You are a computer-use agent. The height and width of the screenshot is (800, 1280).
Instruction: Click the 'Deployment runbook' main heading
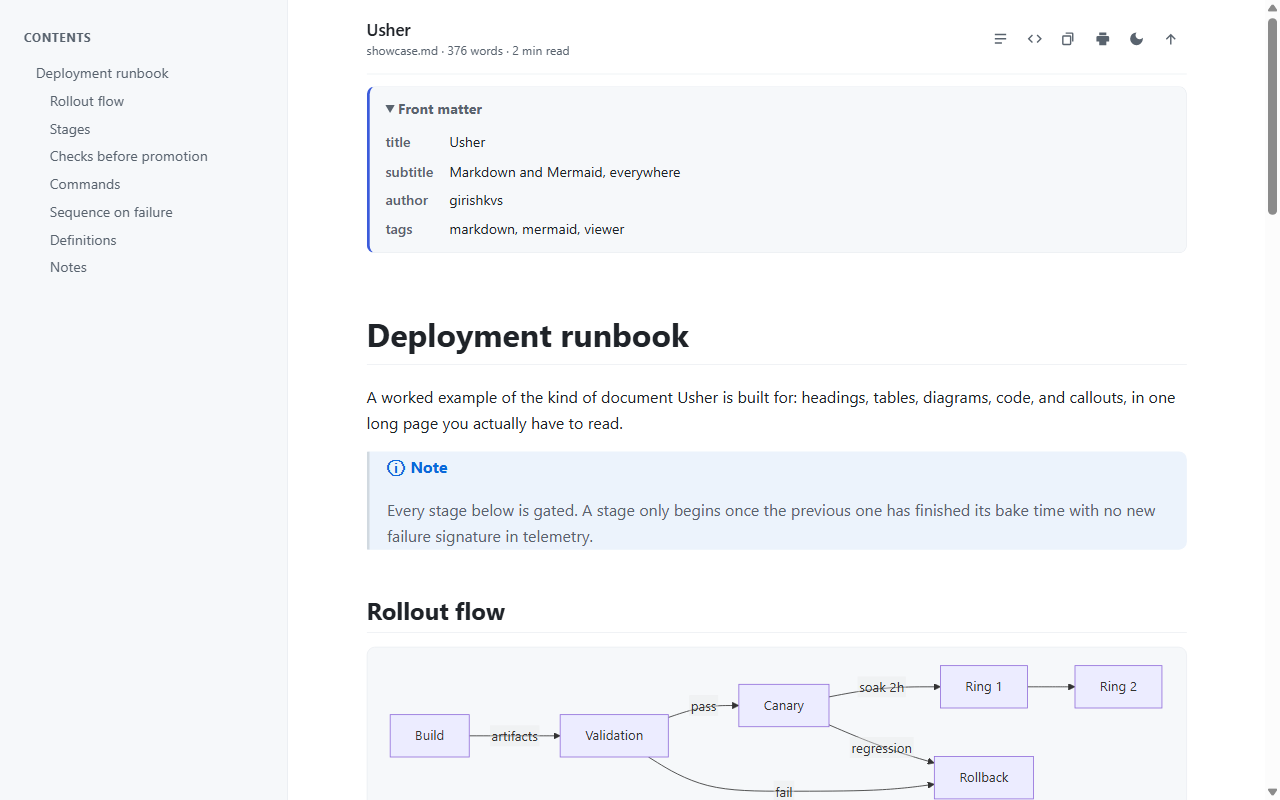click(x=528, y=336)
